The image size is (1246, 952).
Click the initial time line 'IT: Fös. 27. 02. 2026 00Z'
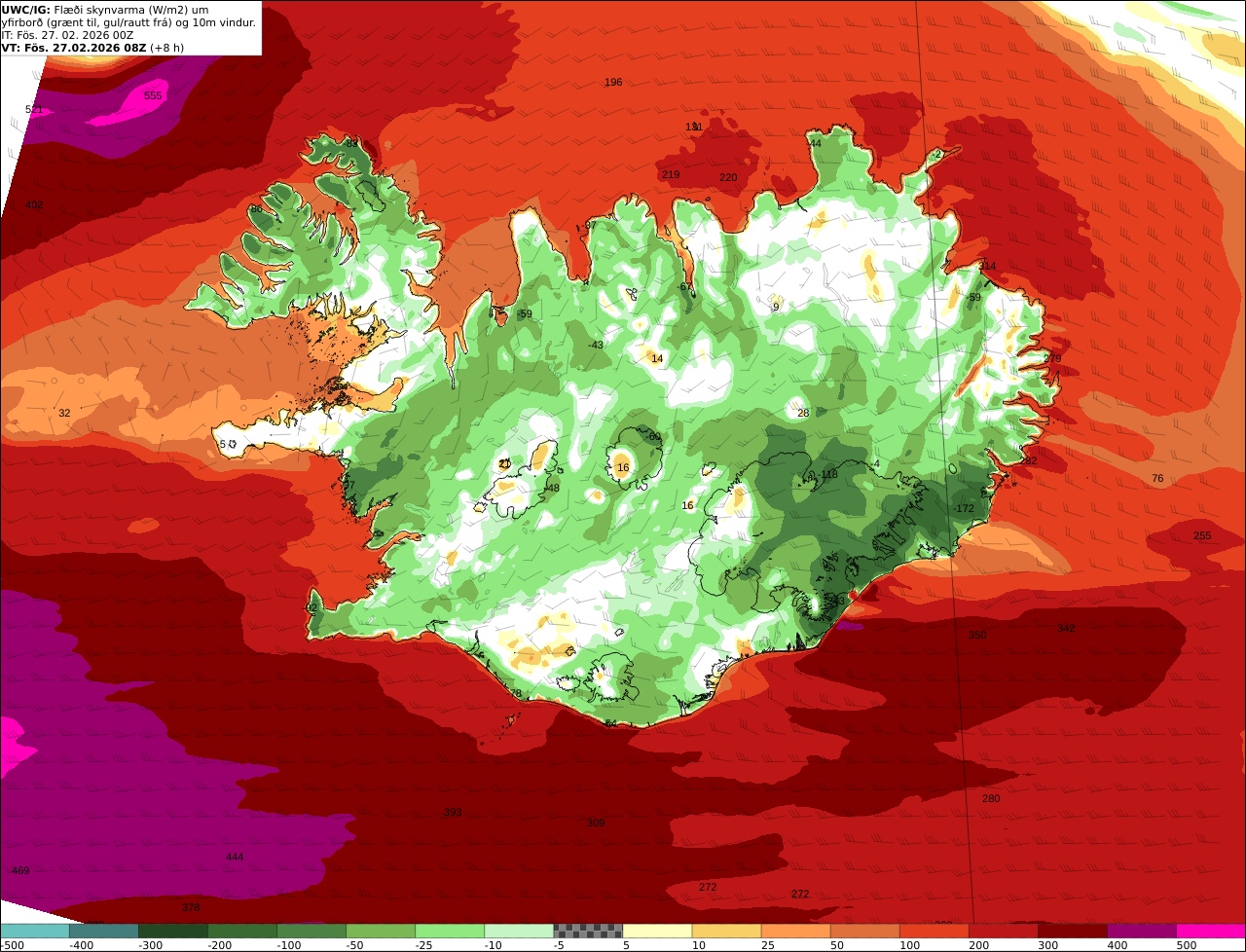pos(68,34)
